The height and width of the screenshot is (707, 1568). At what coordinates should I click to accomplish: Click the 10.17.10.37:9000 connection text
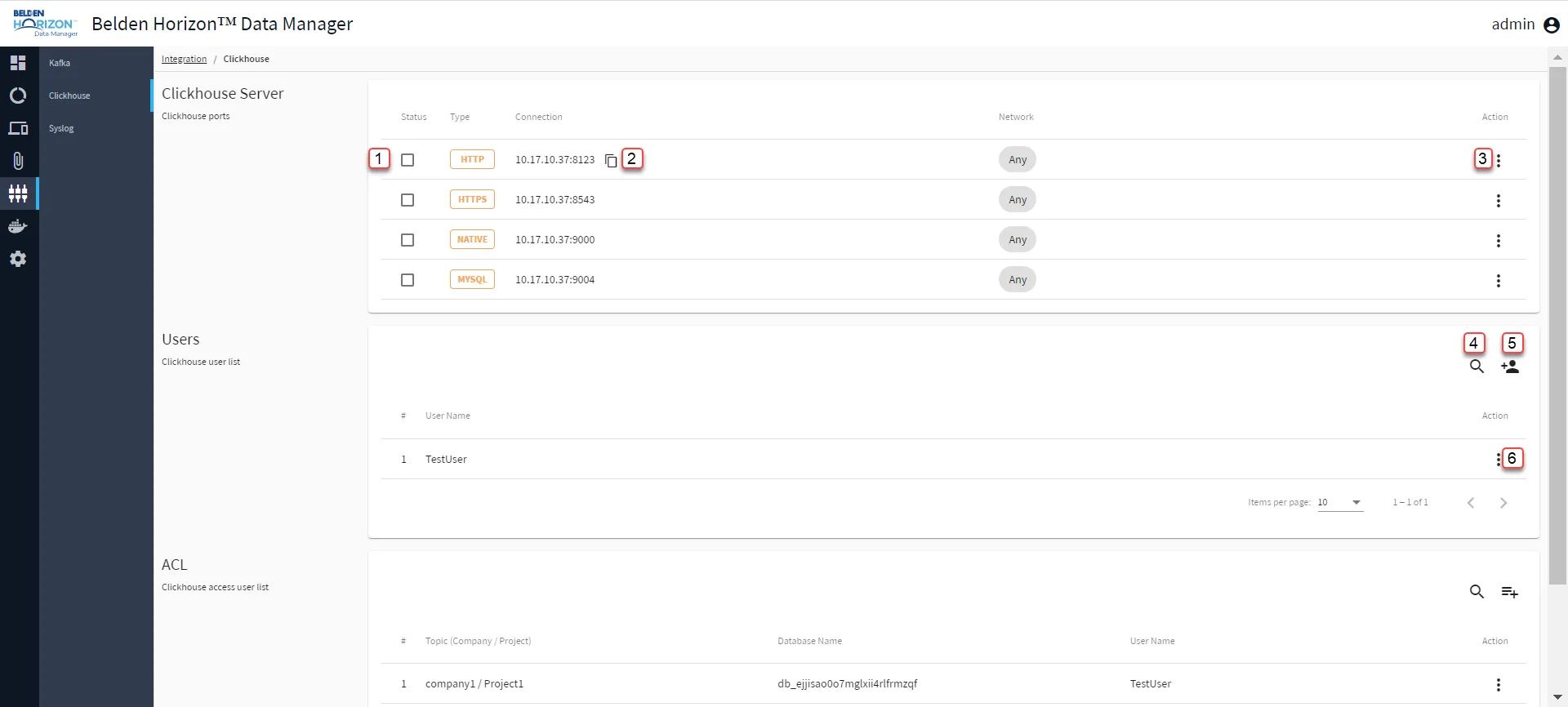coord(555,240)
